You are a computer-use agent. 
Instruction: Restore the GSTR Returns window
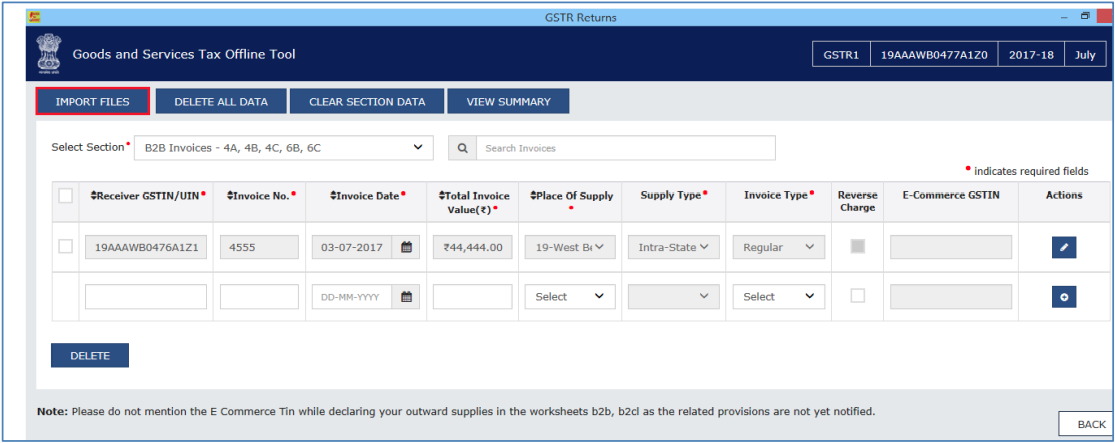click(1084, 16)
